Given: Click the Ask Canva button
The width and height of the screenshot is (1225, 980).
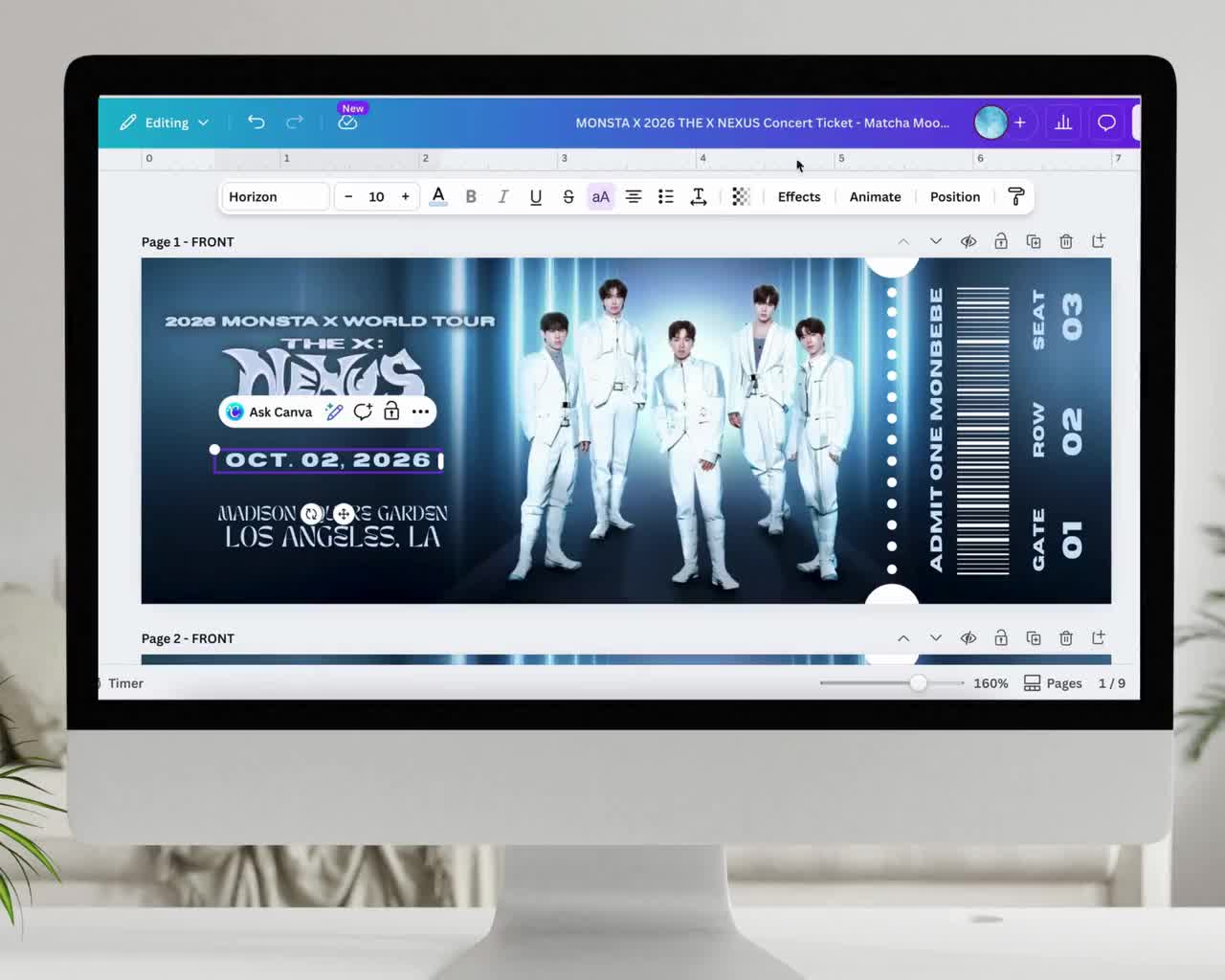Looking at the screenshot, I should [x=270, y=412].
